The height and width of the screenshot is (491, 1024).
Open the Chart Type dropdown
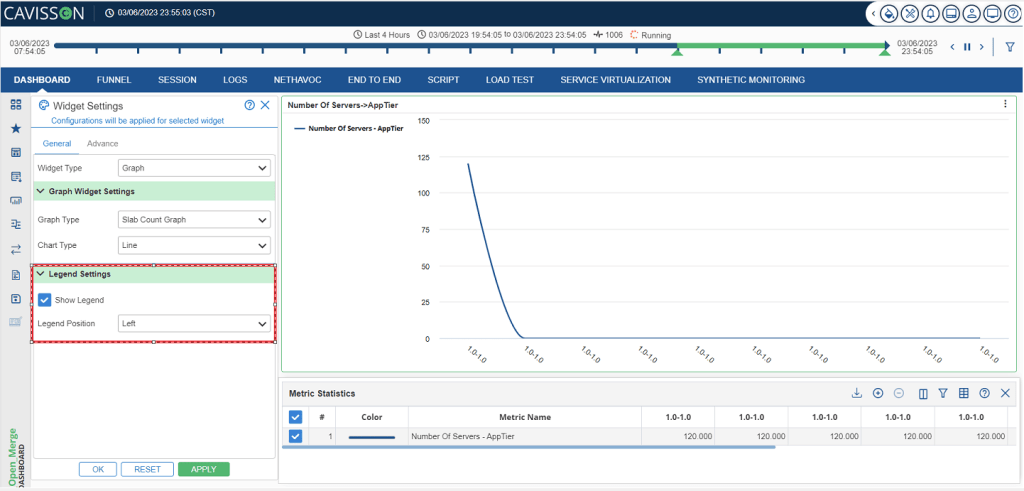pos(195,246)
